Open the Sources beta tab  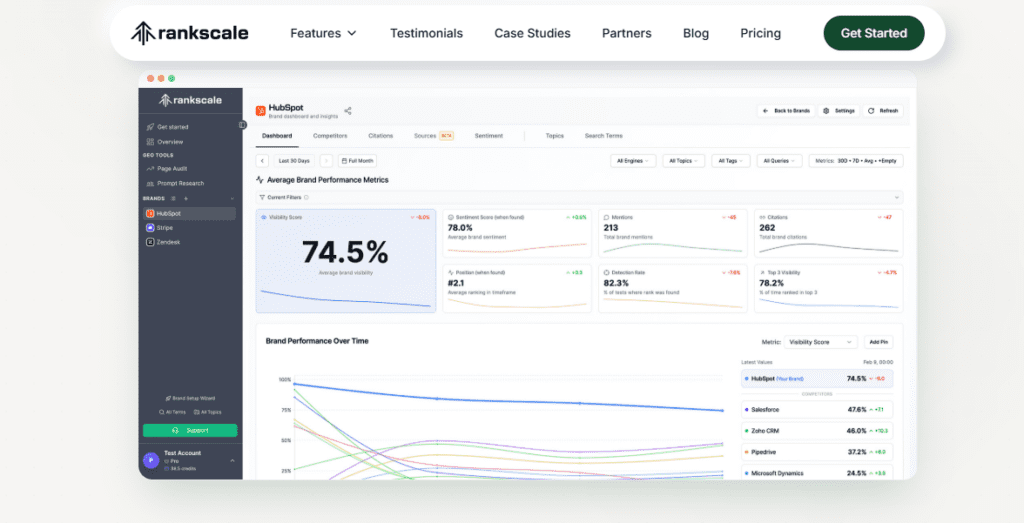point(434,136)
